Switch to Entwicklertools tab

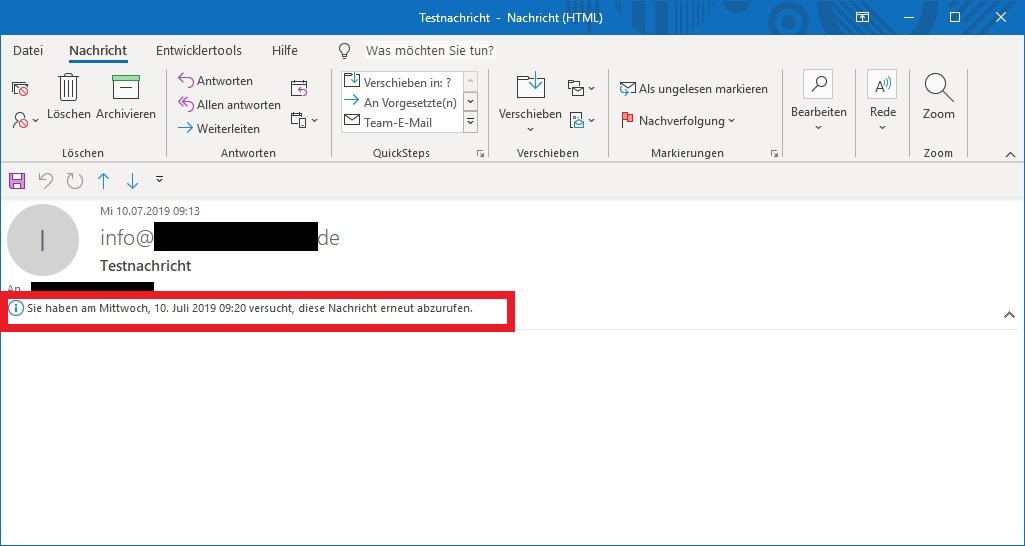coord(199,50)
